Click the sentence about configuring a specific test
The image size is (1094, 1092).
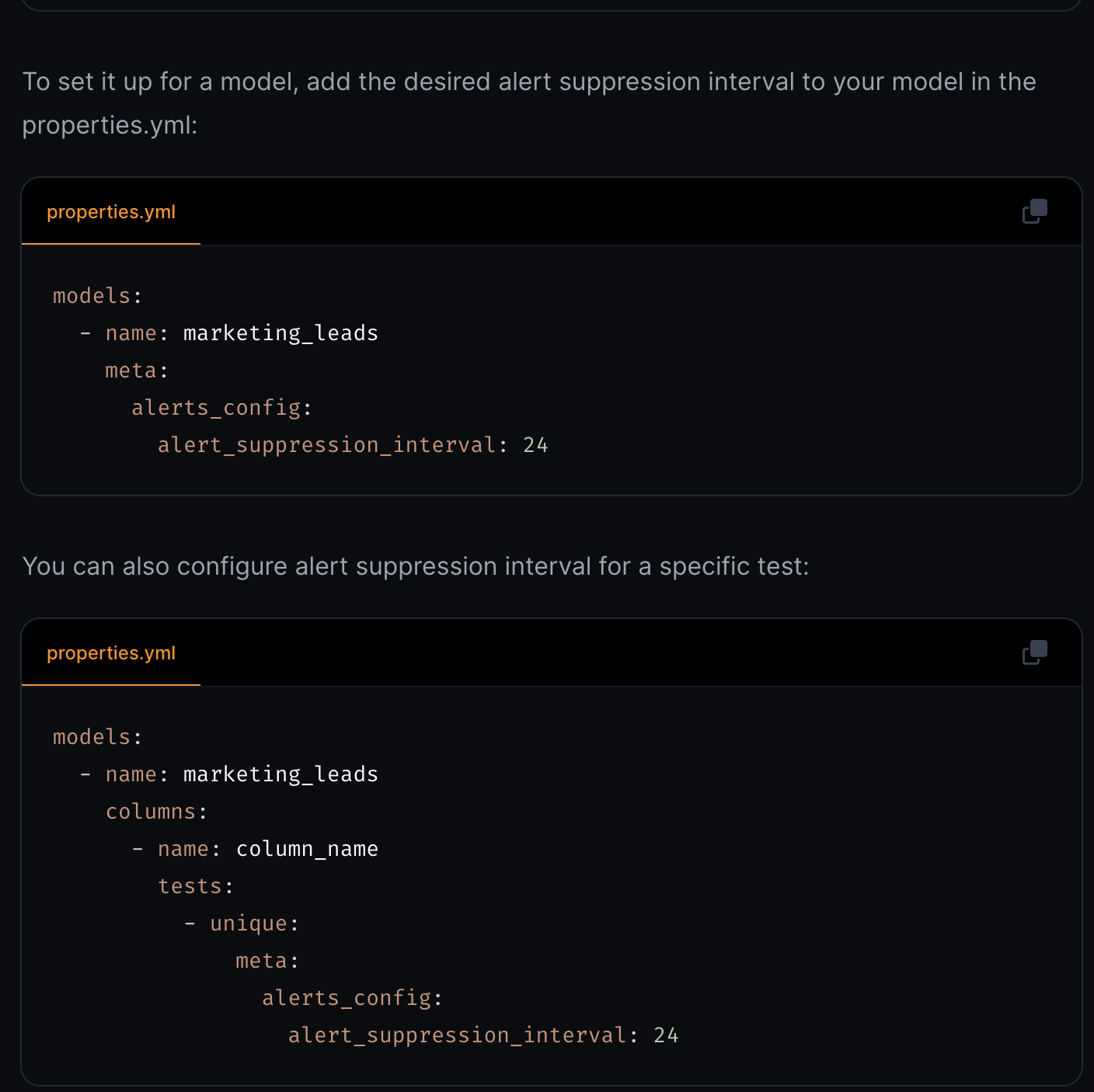416,566
